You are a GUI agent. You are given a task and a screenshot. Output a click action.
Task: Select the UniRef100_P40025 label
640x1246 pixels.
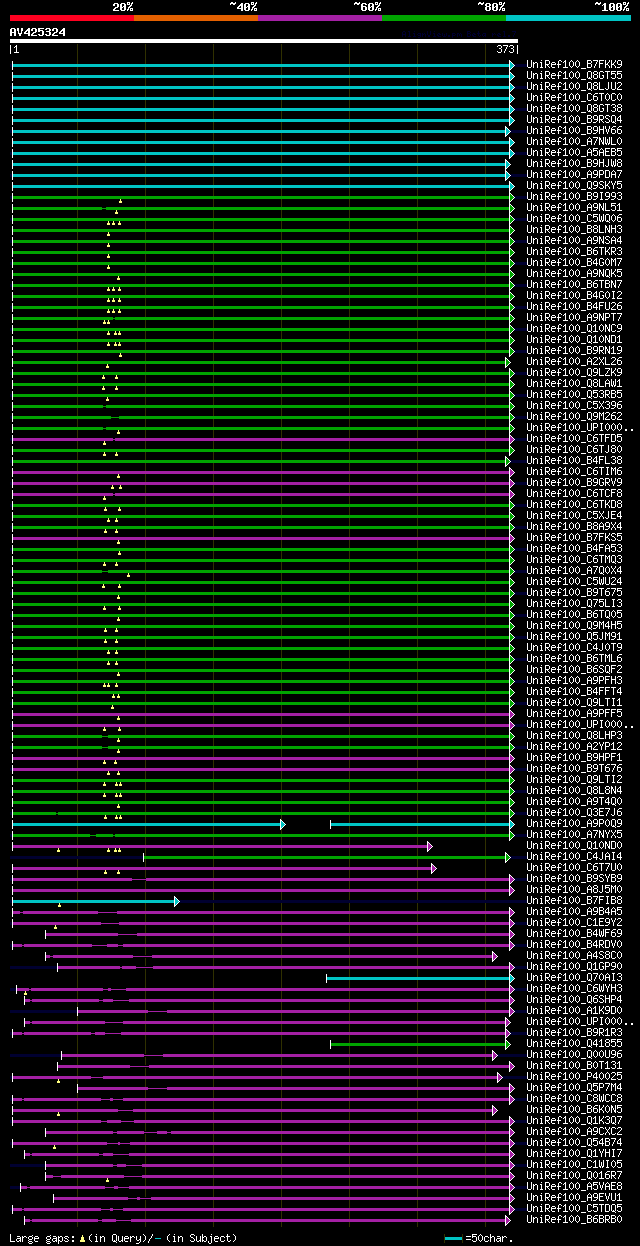574,1077
